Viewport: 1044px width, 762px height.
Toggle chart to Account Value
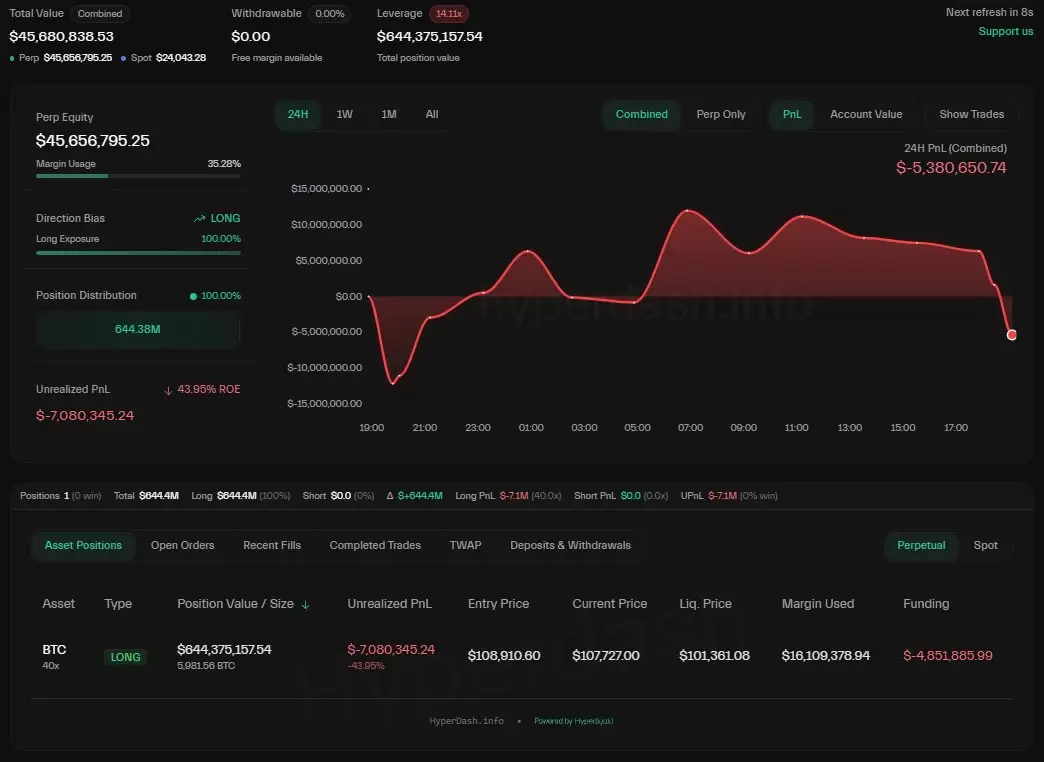click(x=866, y=115)
